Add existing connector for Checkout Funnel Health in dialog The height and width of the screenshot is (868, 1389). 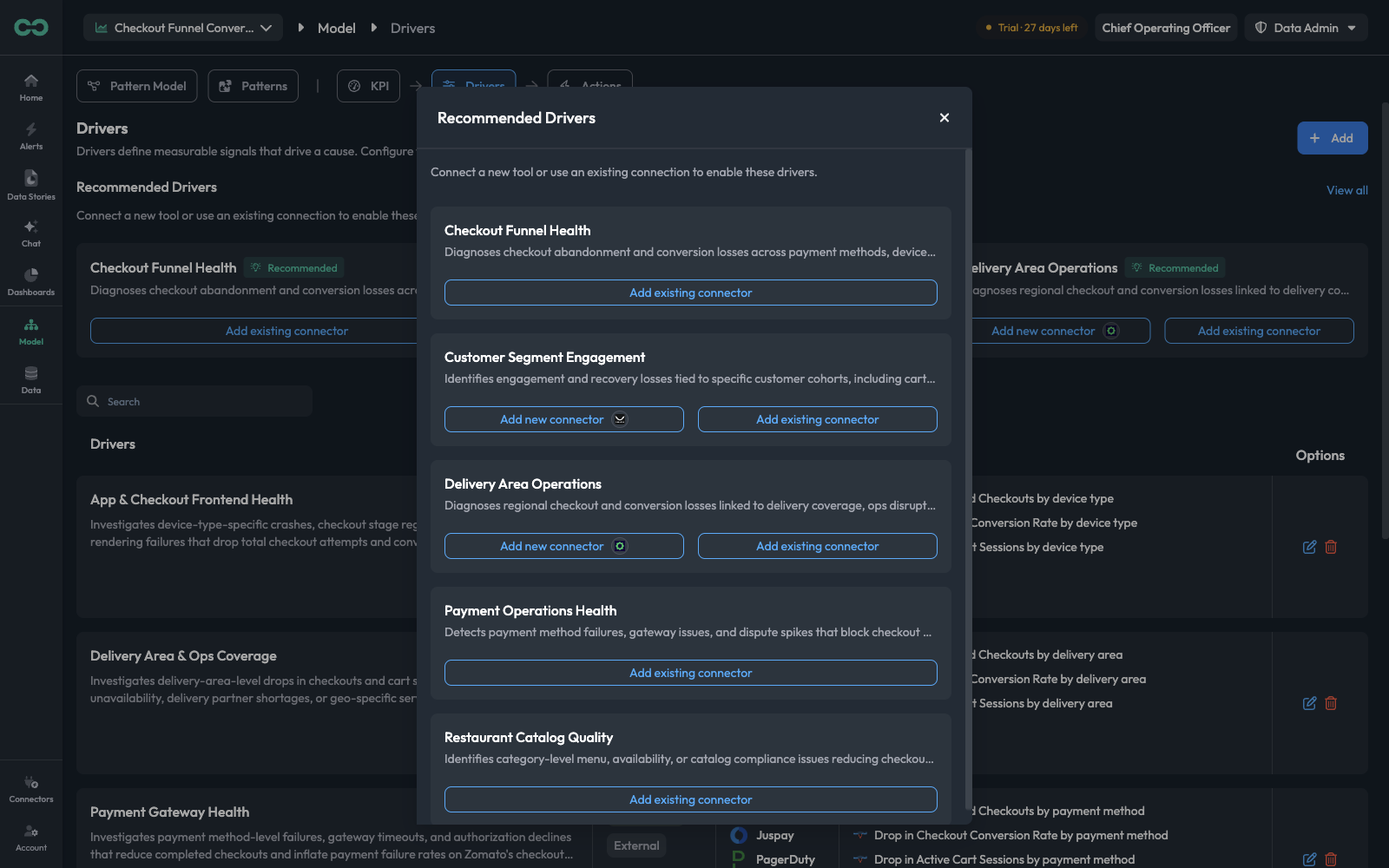click(x=691, y=293)
